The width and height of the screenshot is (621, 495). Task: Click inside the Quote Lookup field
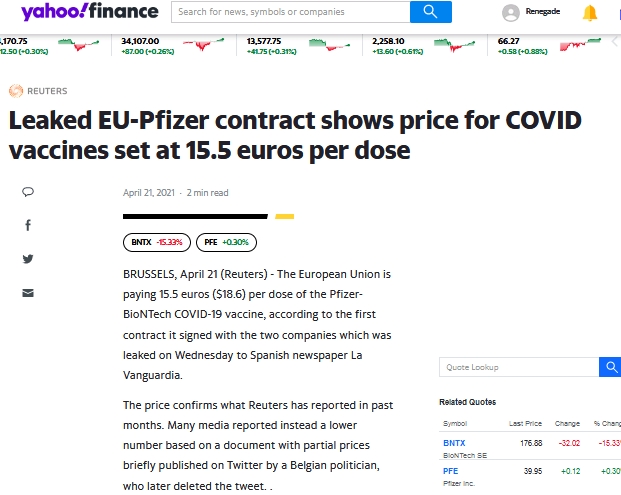click(519, 367)
